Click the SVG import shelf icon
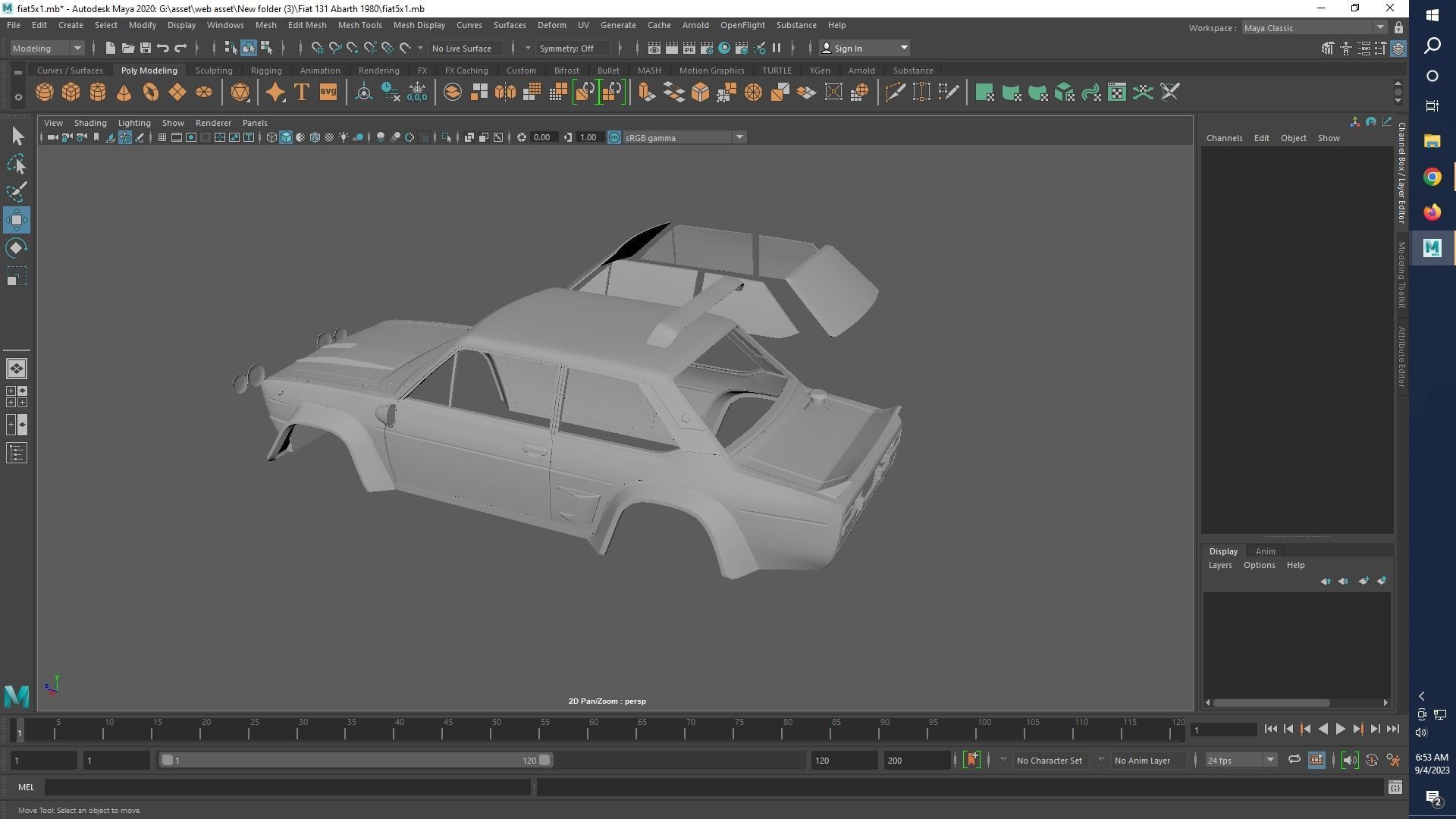 [x=328, y=93]
